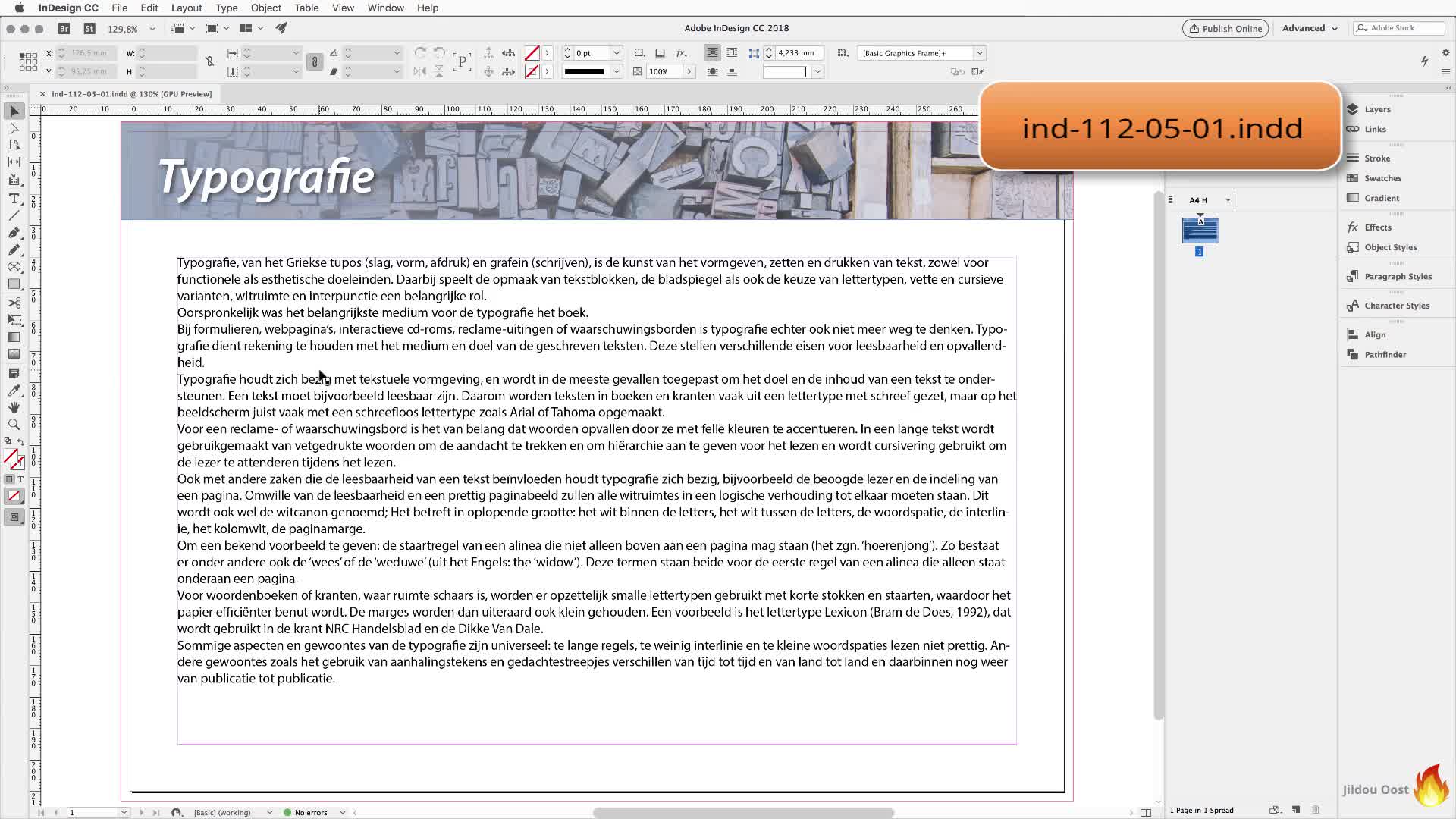Select the Scissors tool
1456x819 pixels.
(x=14, y=303)
